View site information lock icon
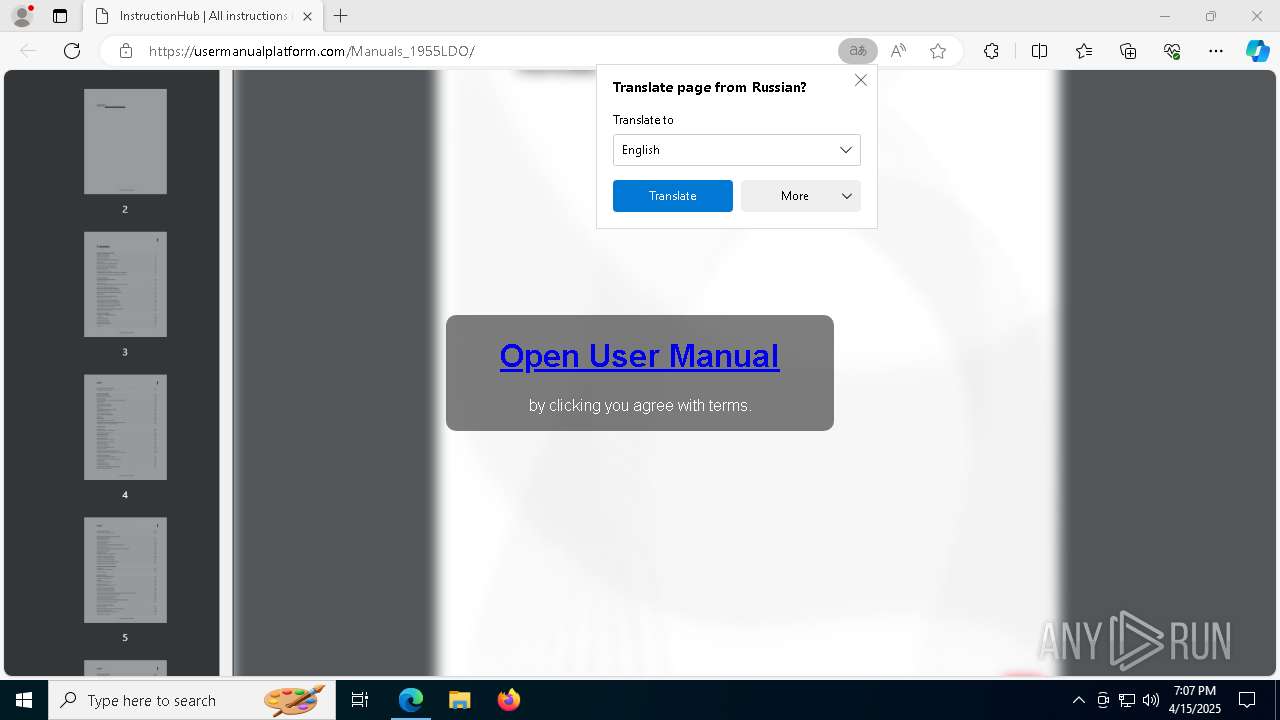This screenshot has width=1280, height=720. point(126,51)
